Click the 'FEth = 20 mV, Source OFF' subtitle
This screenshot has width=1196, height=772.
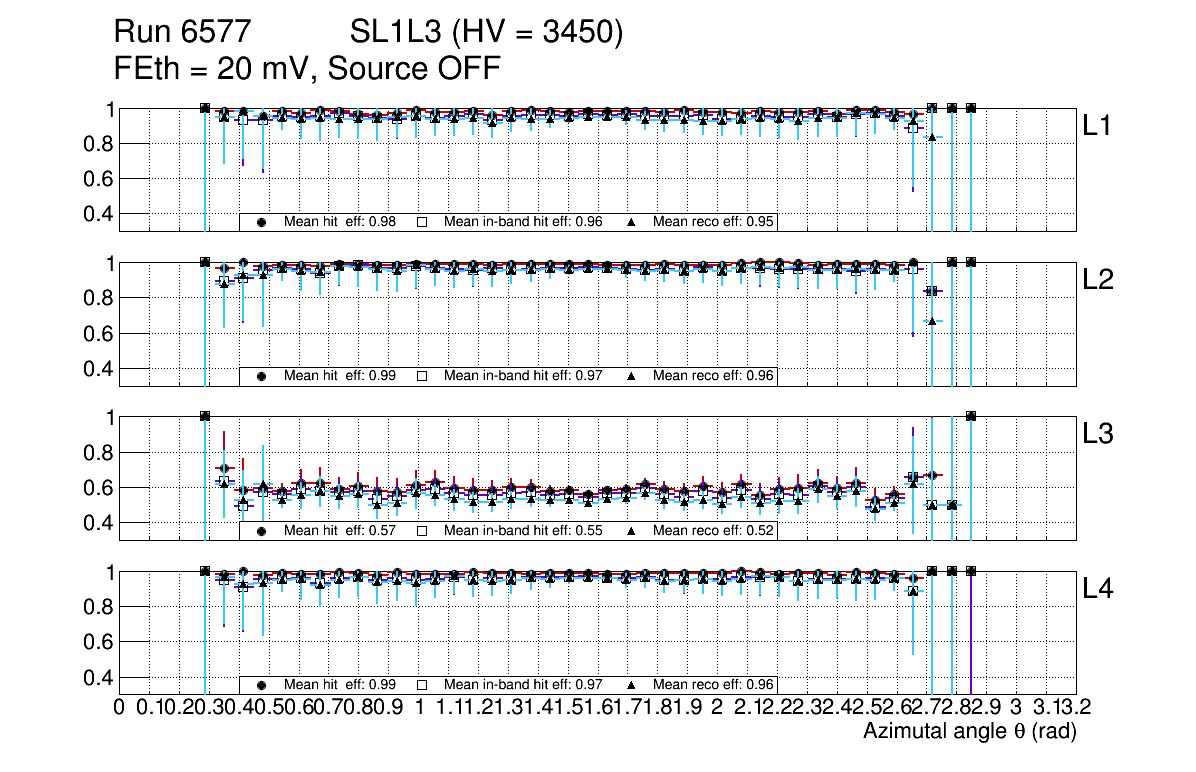click(x=307, y=69)
